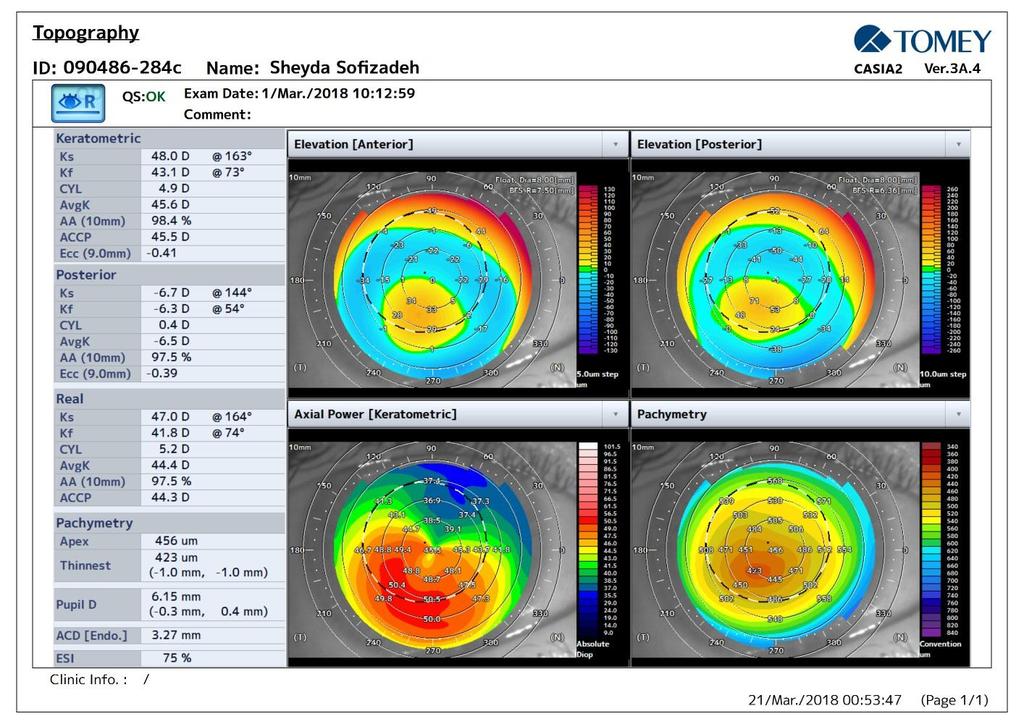Click the TOMEY logo
Viewport: 1024px width, 724px height.
pos(922,40)
